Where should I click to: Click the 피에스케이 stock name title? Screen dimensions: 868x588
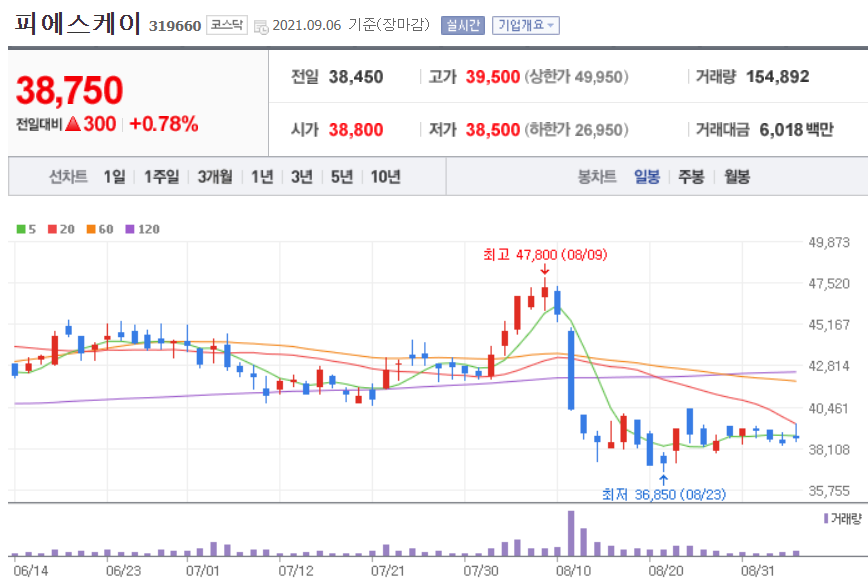77,24
